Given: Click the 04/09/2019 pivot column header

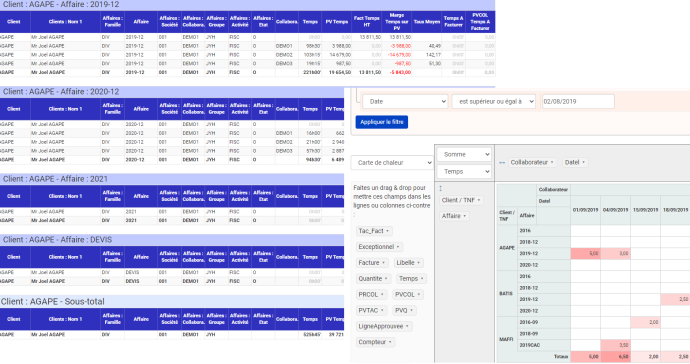Looking at the screenshot, I should 615,210.
